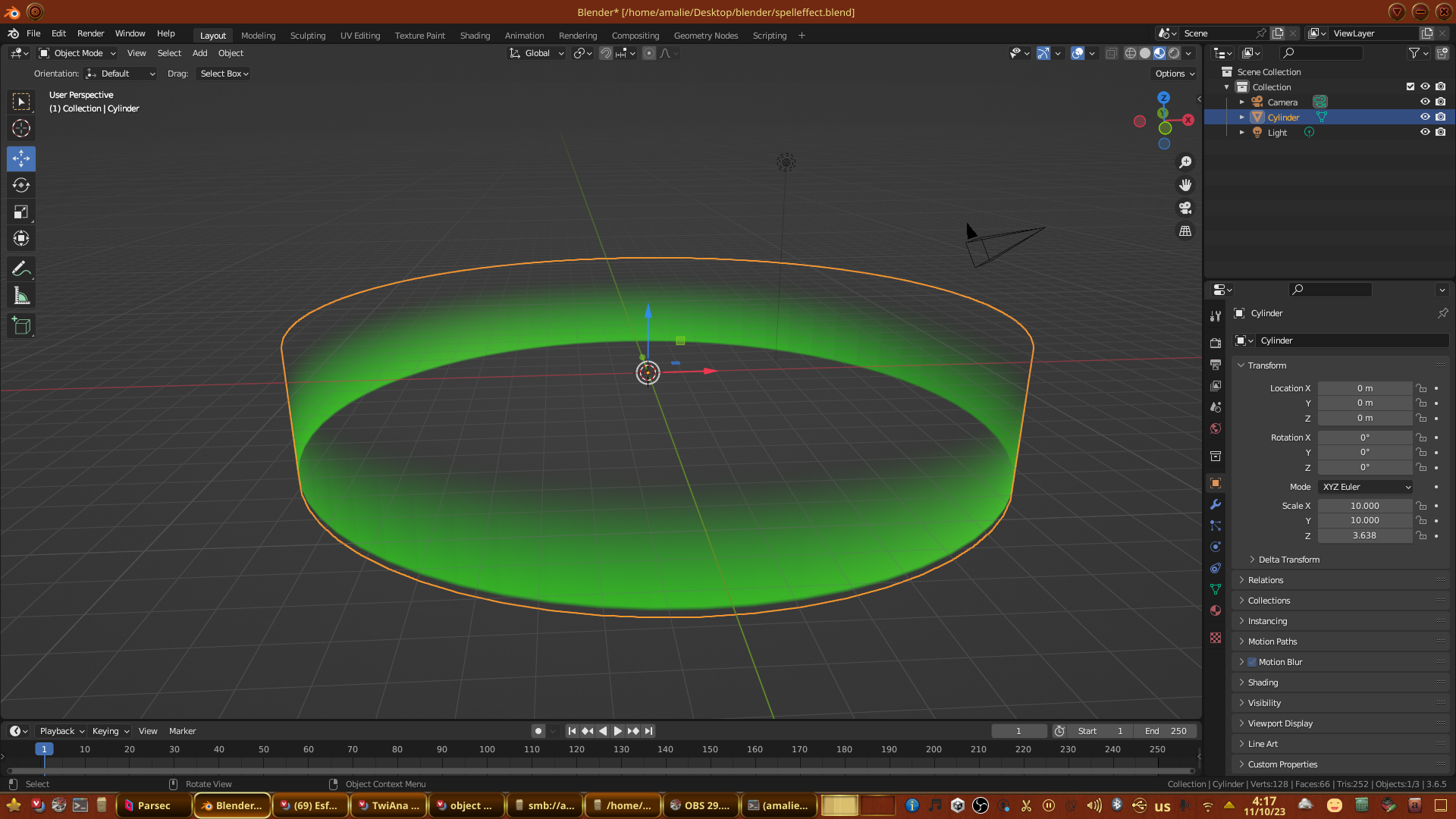
Task: Activate the Add Cube tool
Action: click(21, 326)
